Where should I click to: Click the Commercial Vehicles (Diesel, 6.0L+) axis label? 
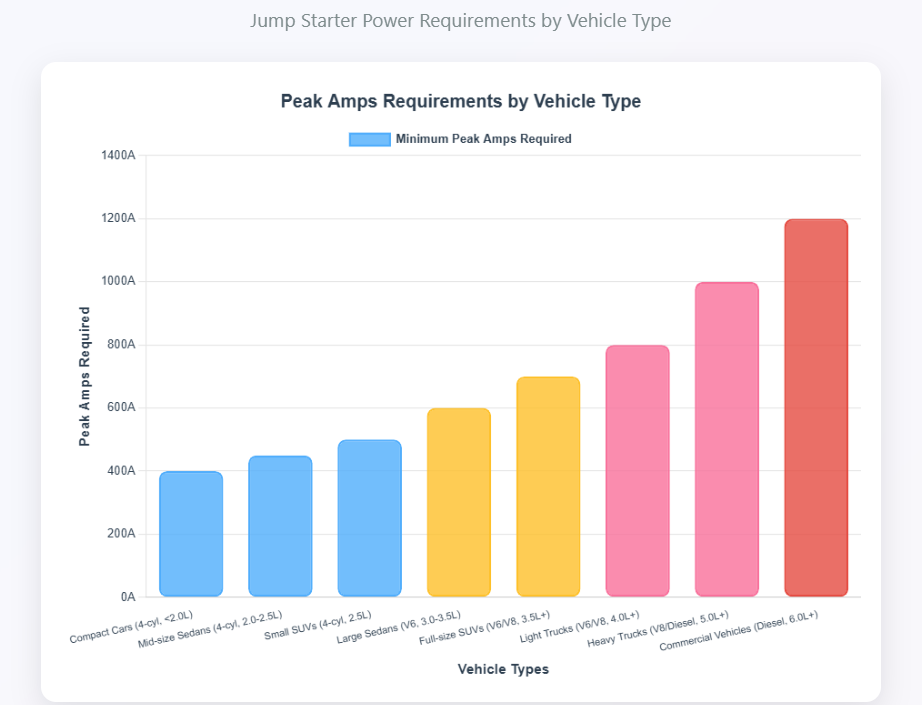pyautogui.click(x=740, y=632)
